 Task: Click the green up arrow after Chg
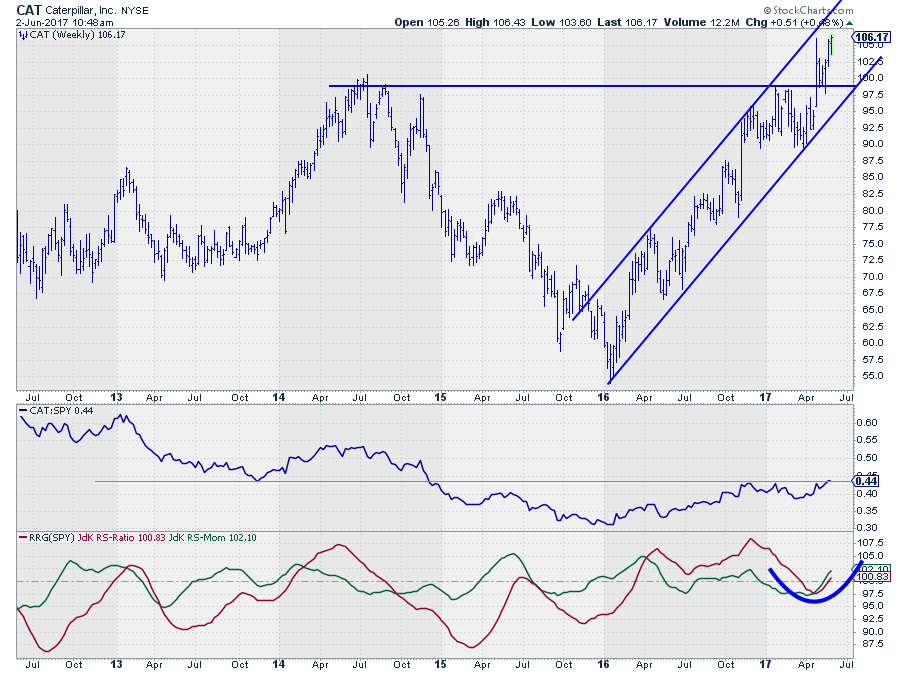(850, 21)
